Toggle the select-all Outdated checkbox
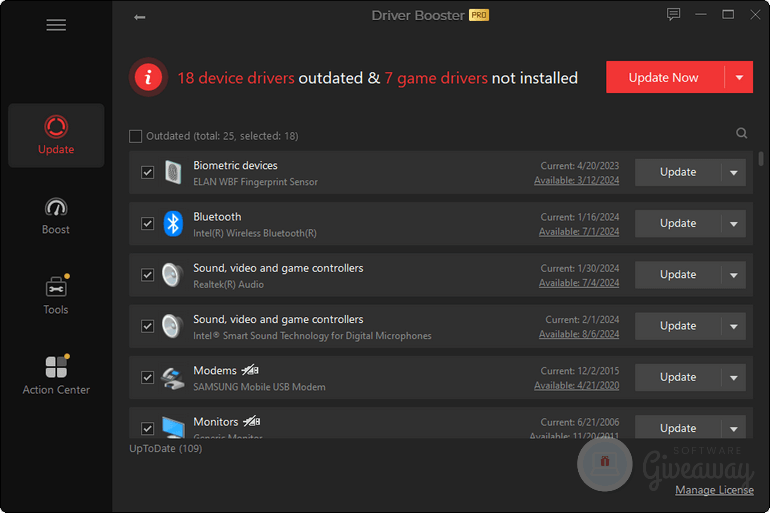This screenshot has height=513, width=770. coord(136,136)
